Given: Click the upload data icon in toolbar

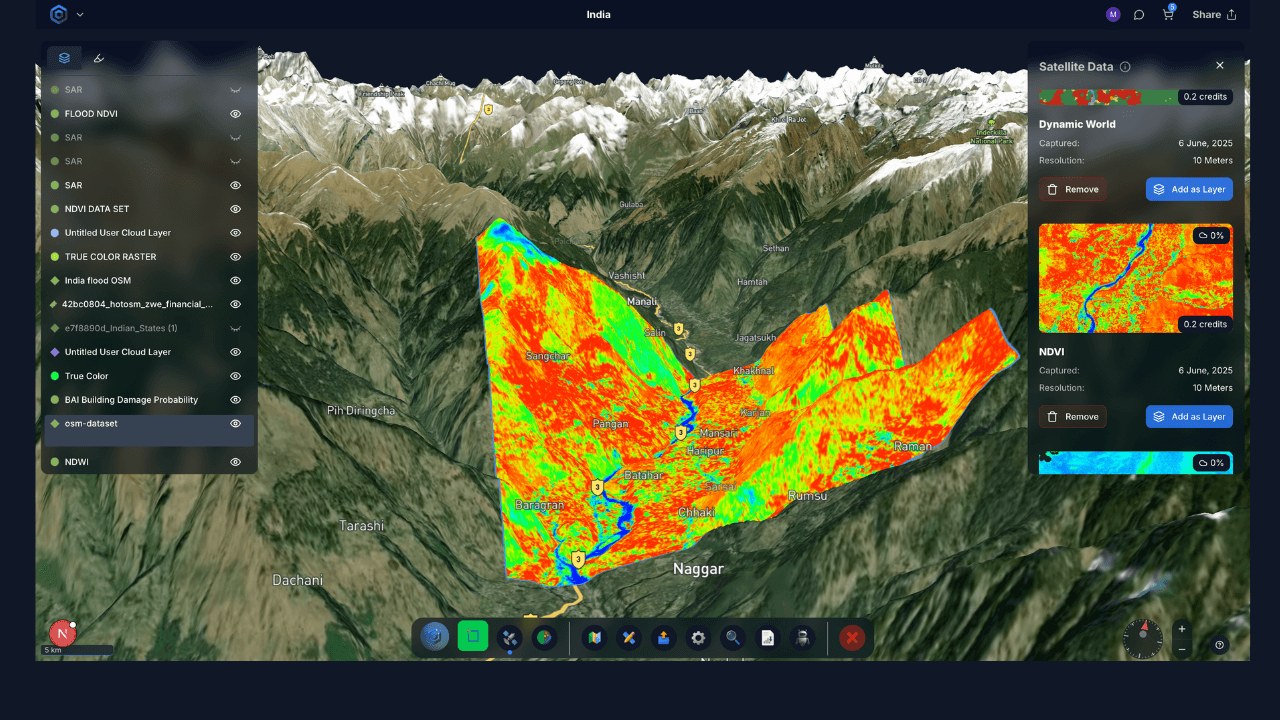Looking at the screenshot, I should pyautogui.click(x=663, y=638).
